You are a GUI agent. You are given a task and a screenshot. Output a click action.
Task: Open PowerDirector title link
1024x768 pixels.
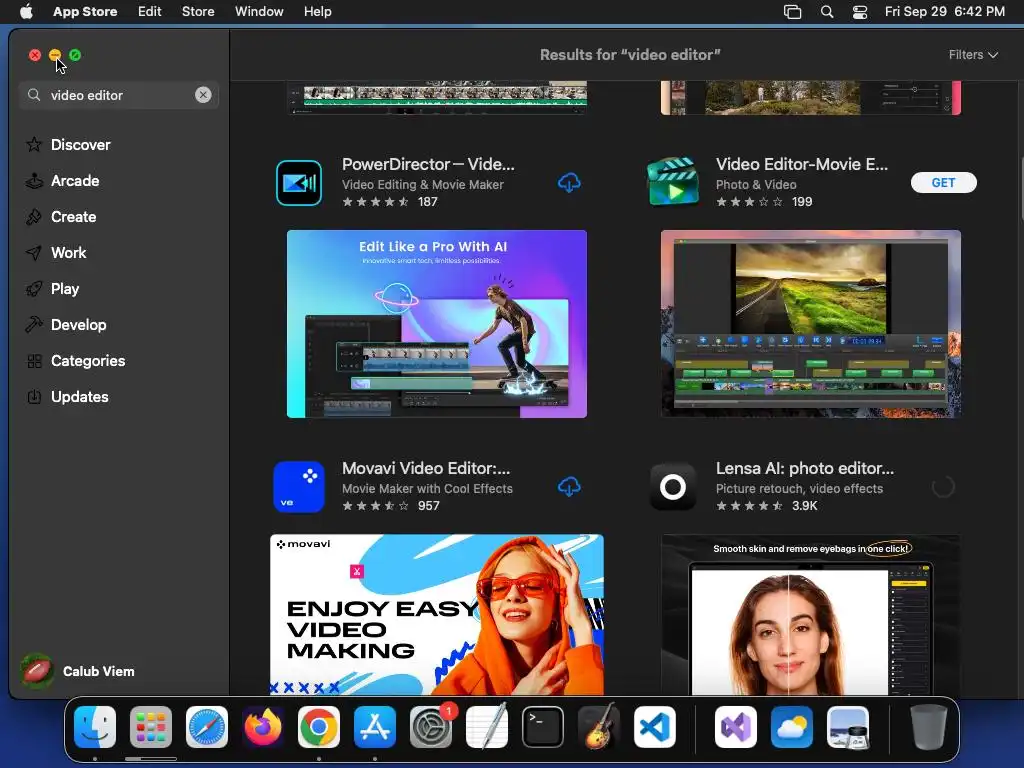click(x=428, y=164)
